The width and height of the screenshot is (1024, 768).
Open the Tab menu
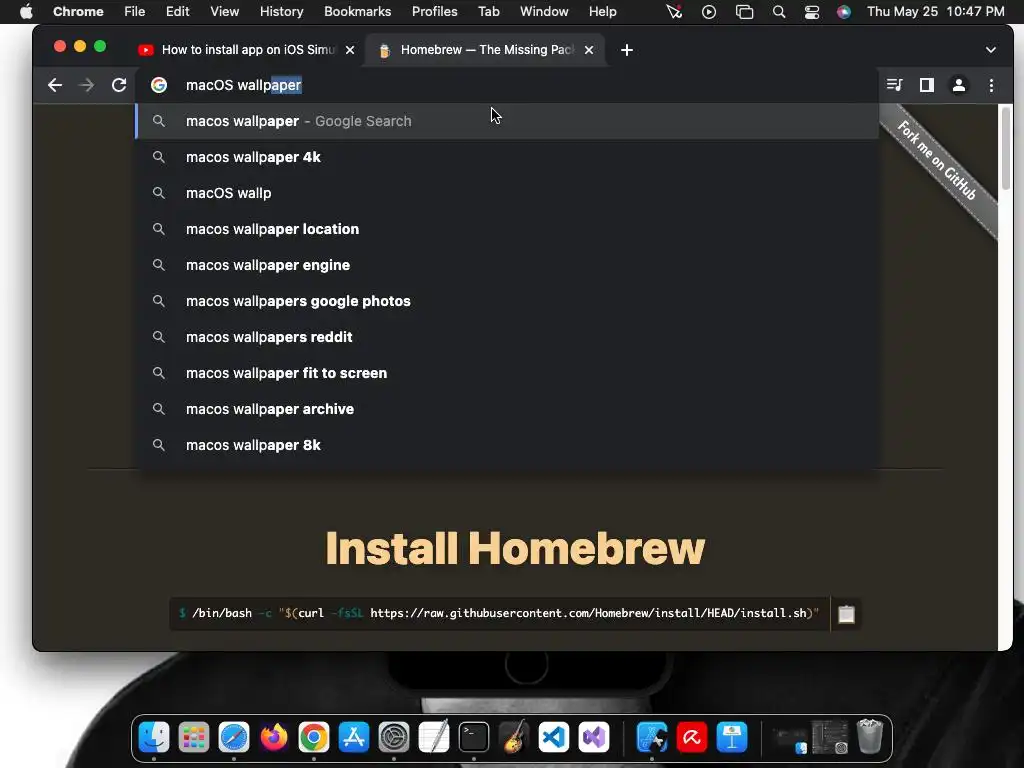[488, 12]
